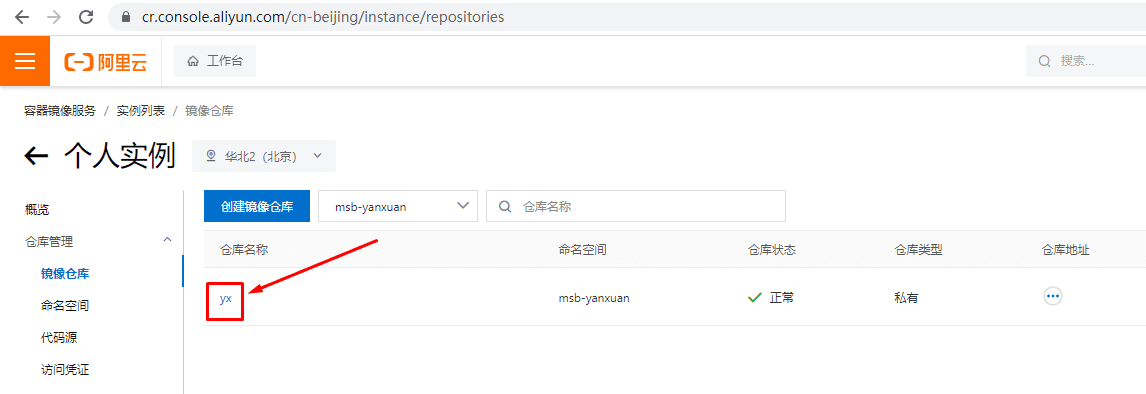Screen dimensions: 1146x394
Task: Open 访问凭证 in the sidebar
Action: 65,370
